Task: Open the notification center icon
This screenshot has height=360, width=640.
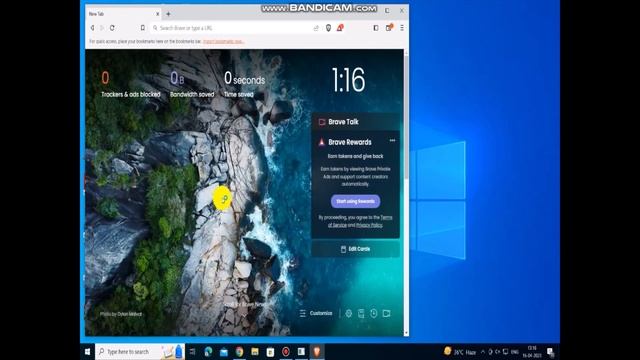Action: [550, 351]
